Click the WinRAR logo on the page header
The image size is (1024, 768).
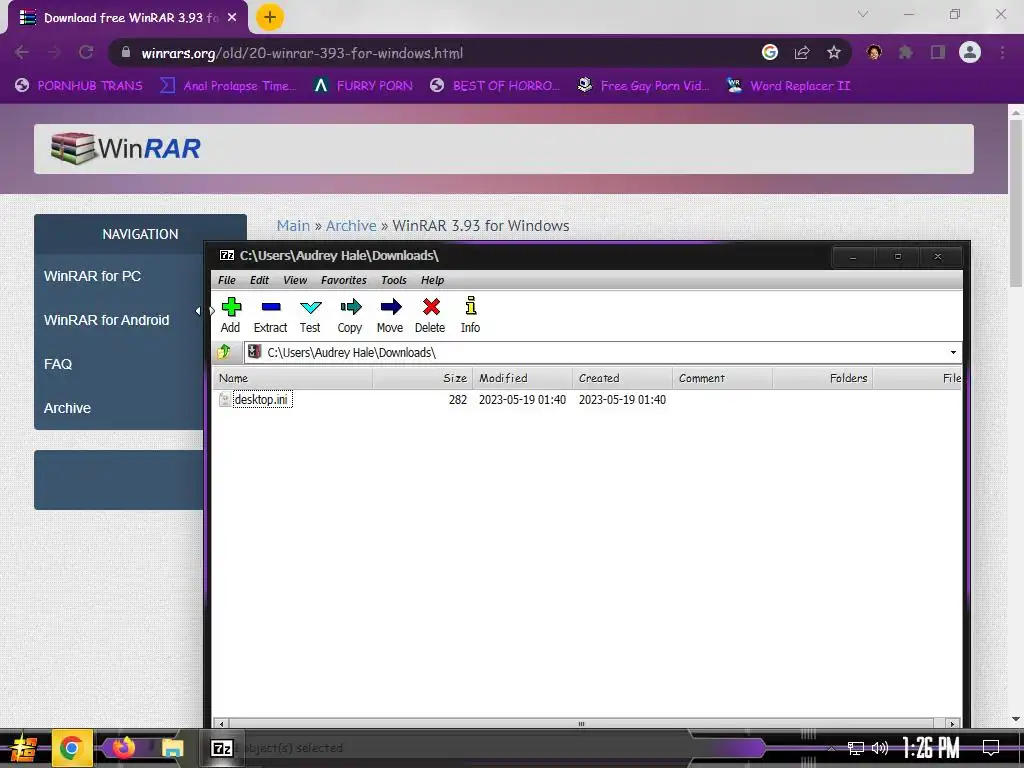(126, 148)
